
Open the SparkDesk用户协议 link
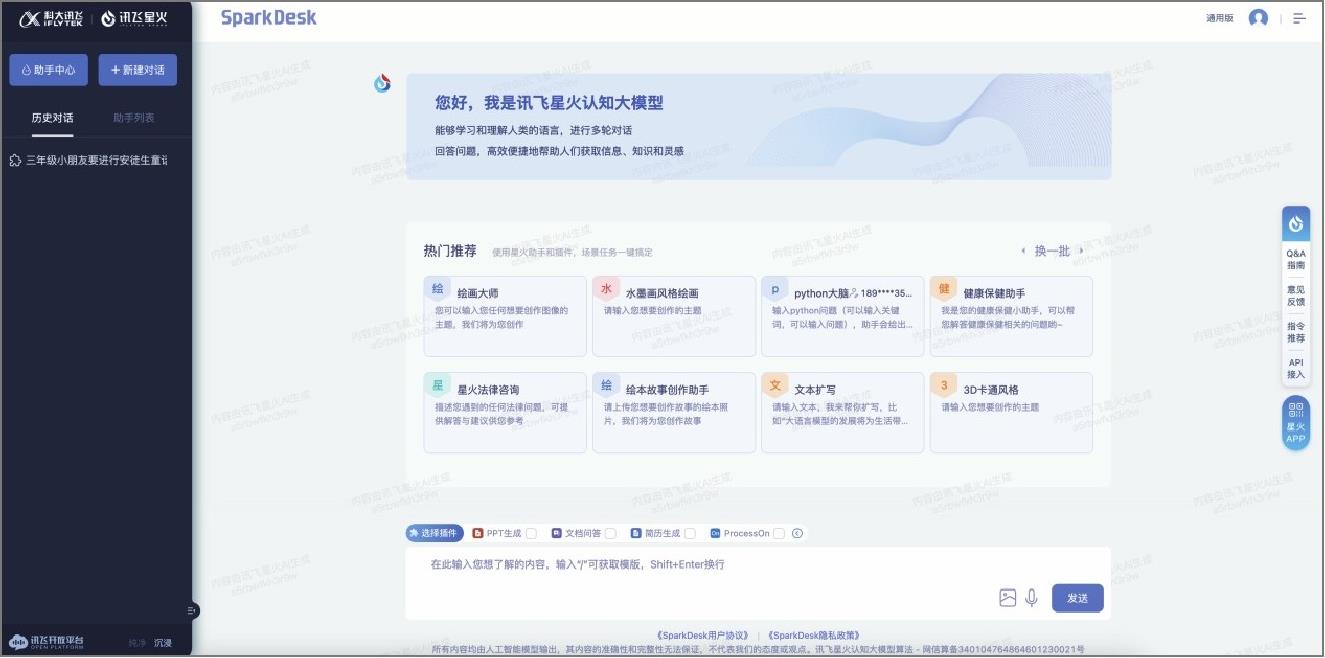(703, 635)
